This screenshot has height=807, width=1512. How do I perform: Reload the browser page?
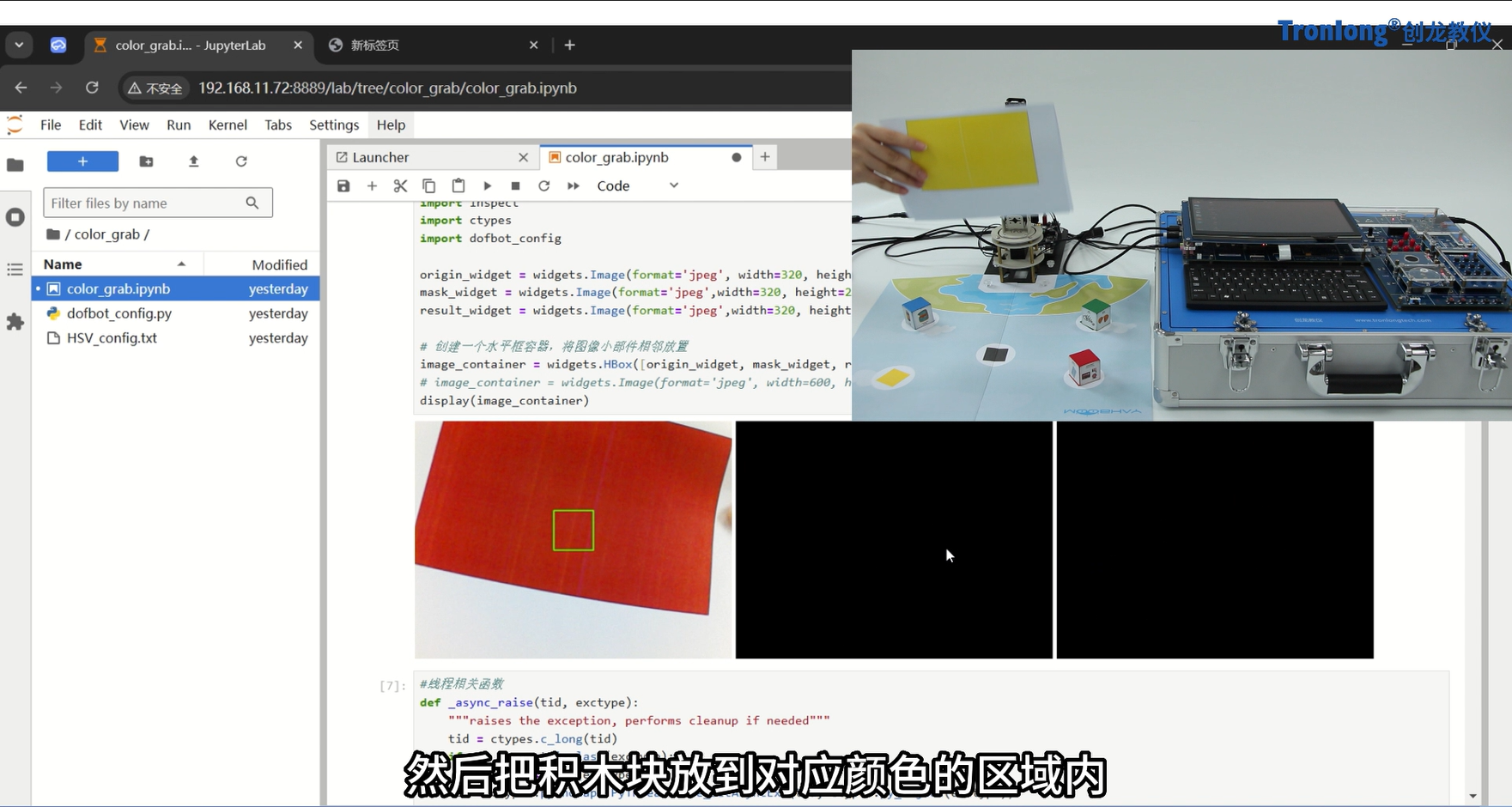coord(92,88)
